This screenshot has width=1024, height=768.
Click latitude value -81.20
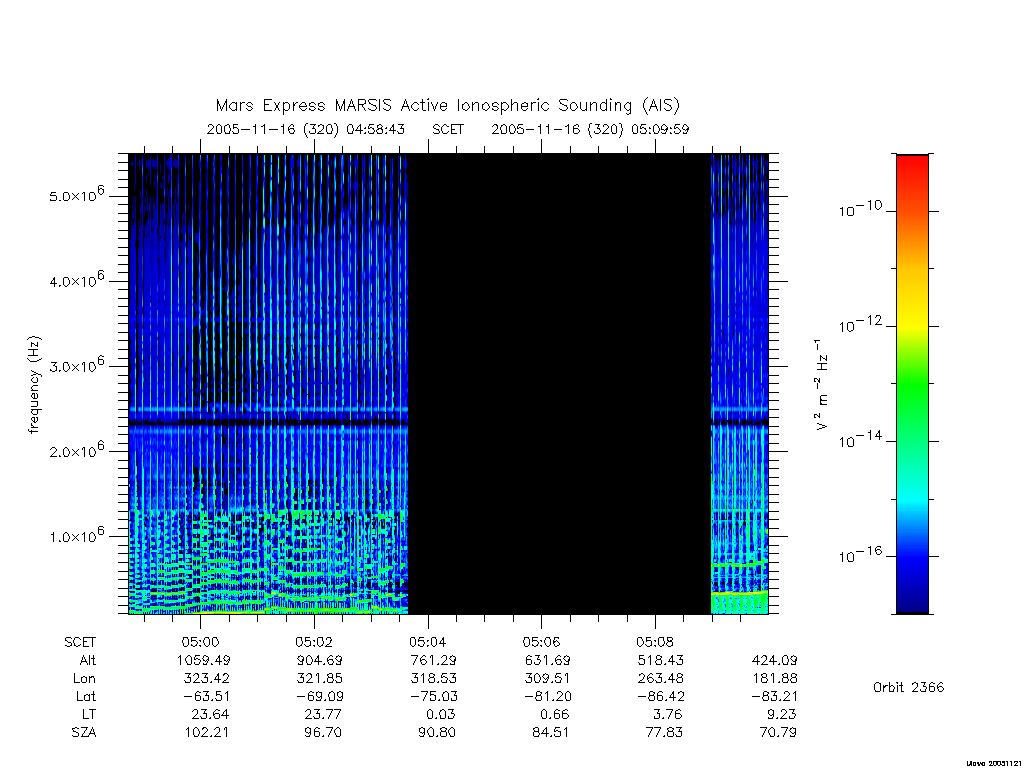pyautogui.click(x=545, y=697)
